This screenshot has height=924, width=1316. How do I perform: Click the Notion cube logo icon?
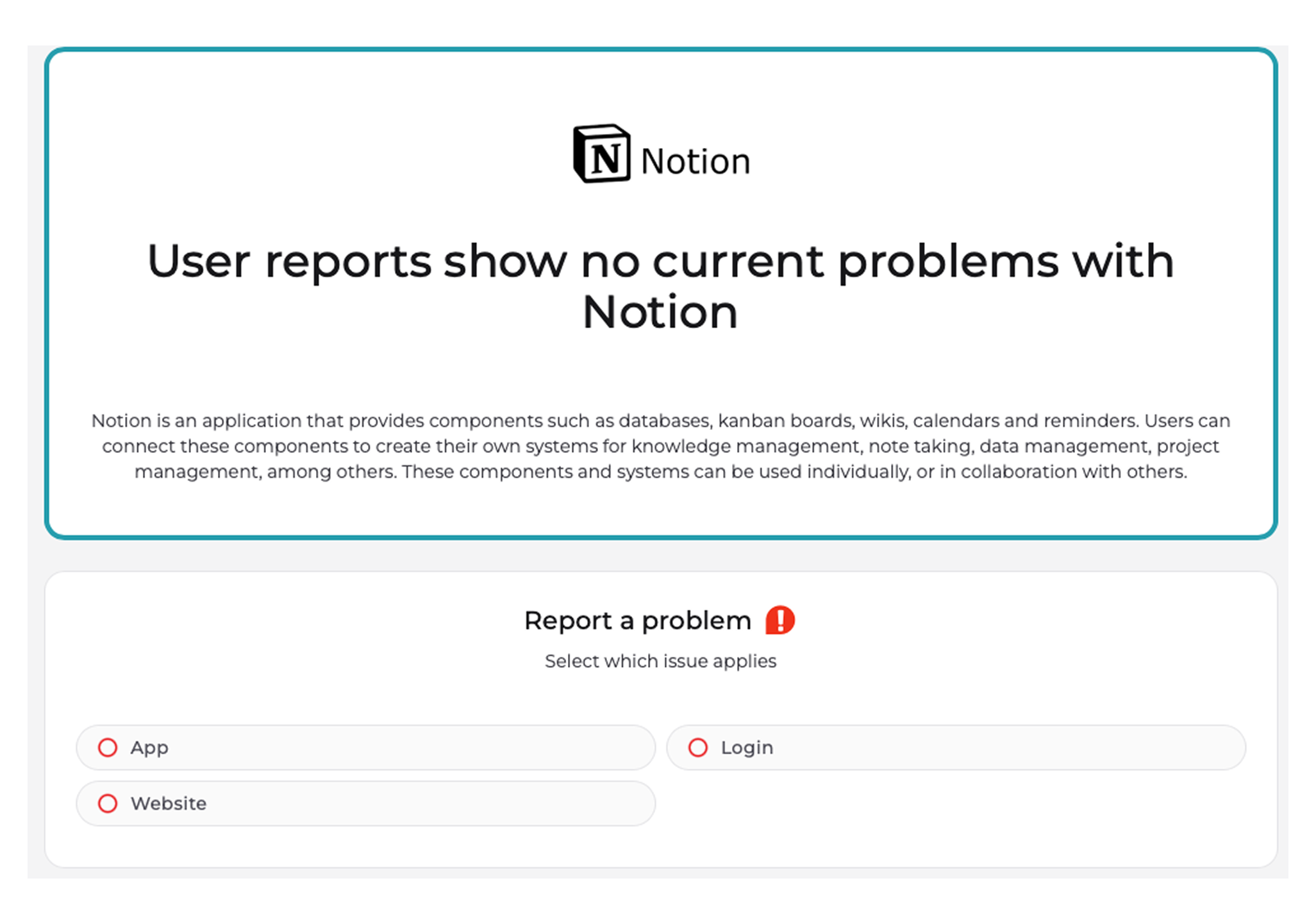(x=601, y=154)
